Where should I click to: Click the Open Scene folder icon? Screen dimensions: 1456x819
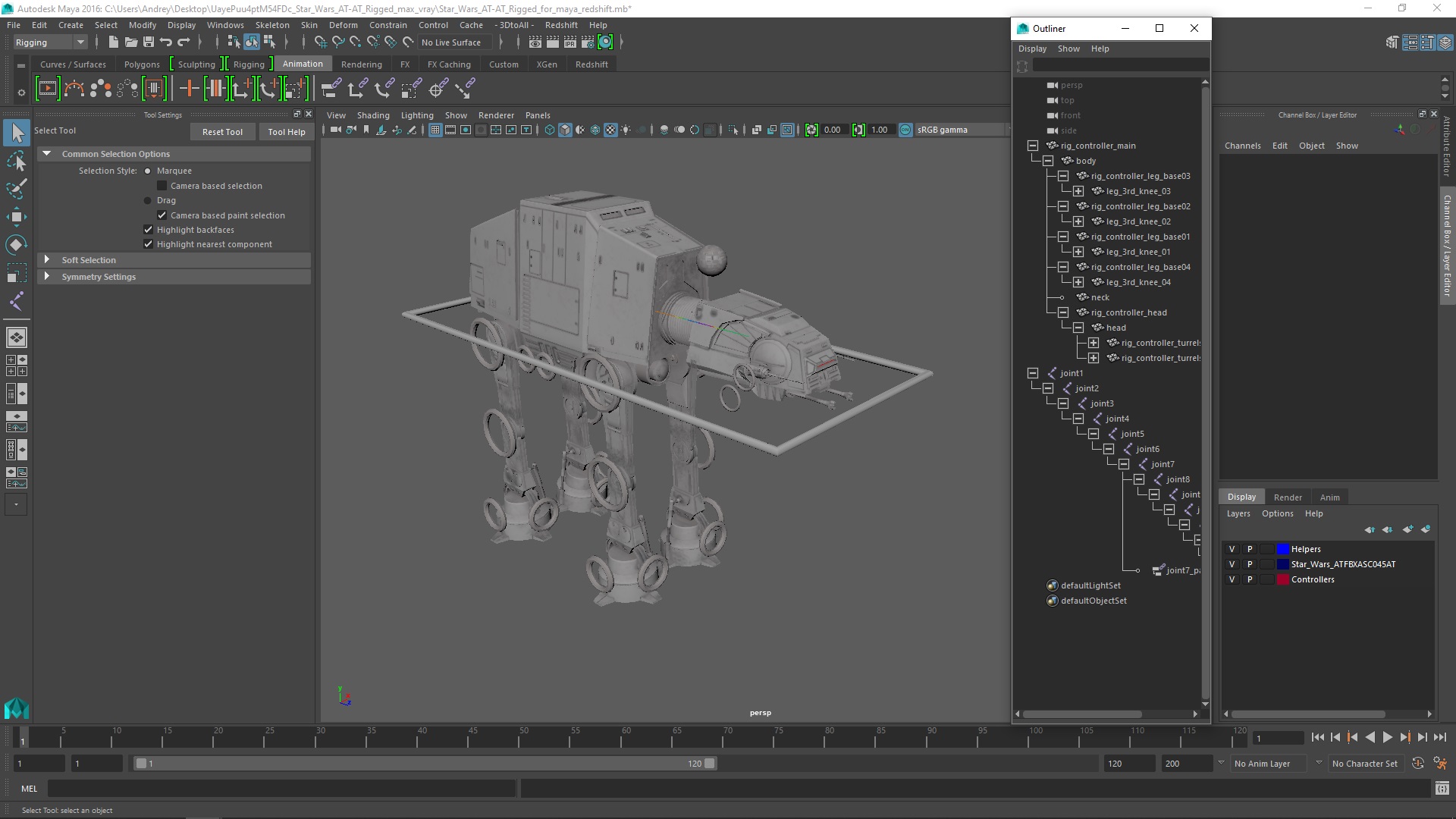click(x=130, y=42)
